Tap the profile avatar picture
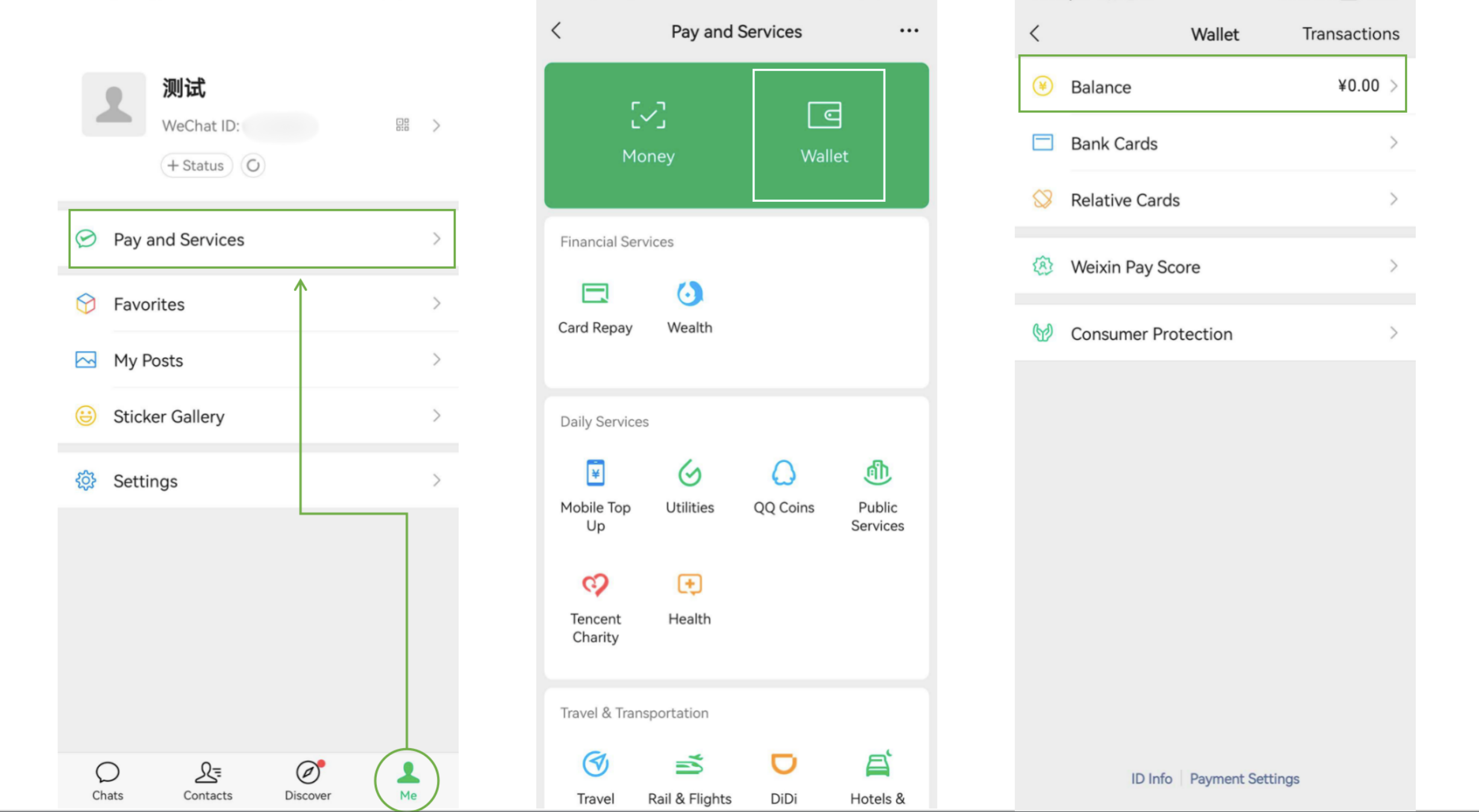The height and width of the screenshot is (812, 1479). coord(114,104)
